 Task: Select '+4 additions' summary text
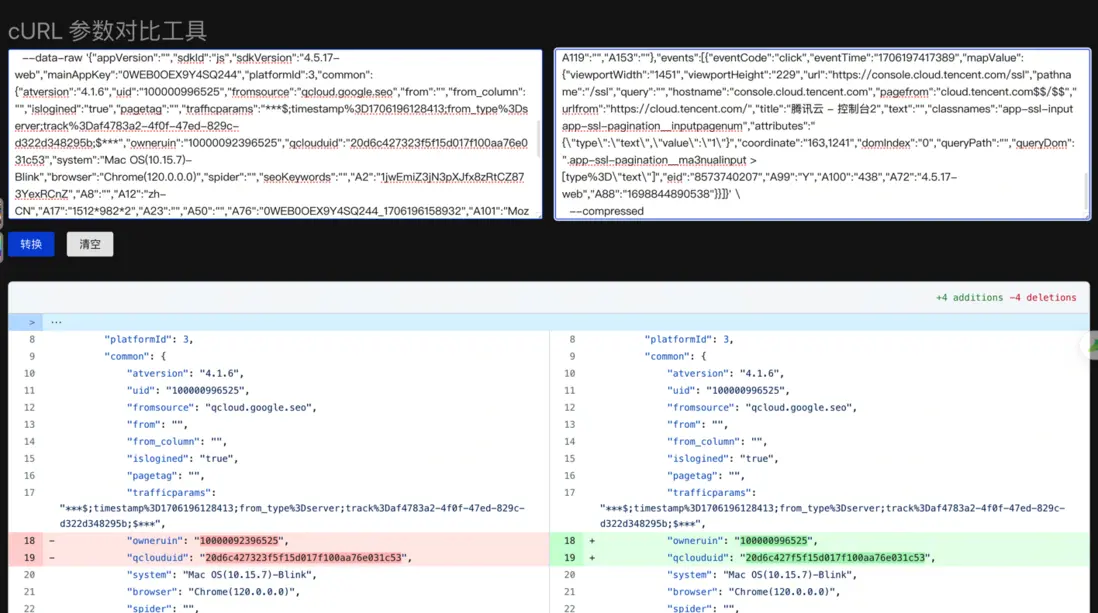click(x=969, y=298)
